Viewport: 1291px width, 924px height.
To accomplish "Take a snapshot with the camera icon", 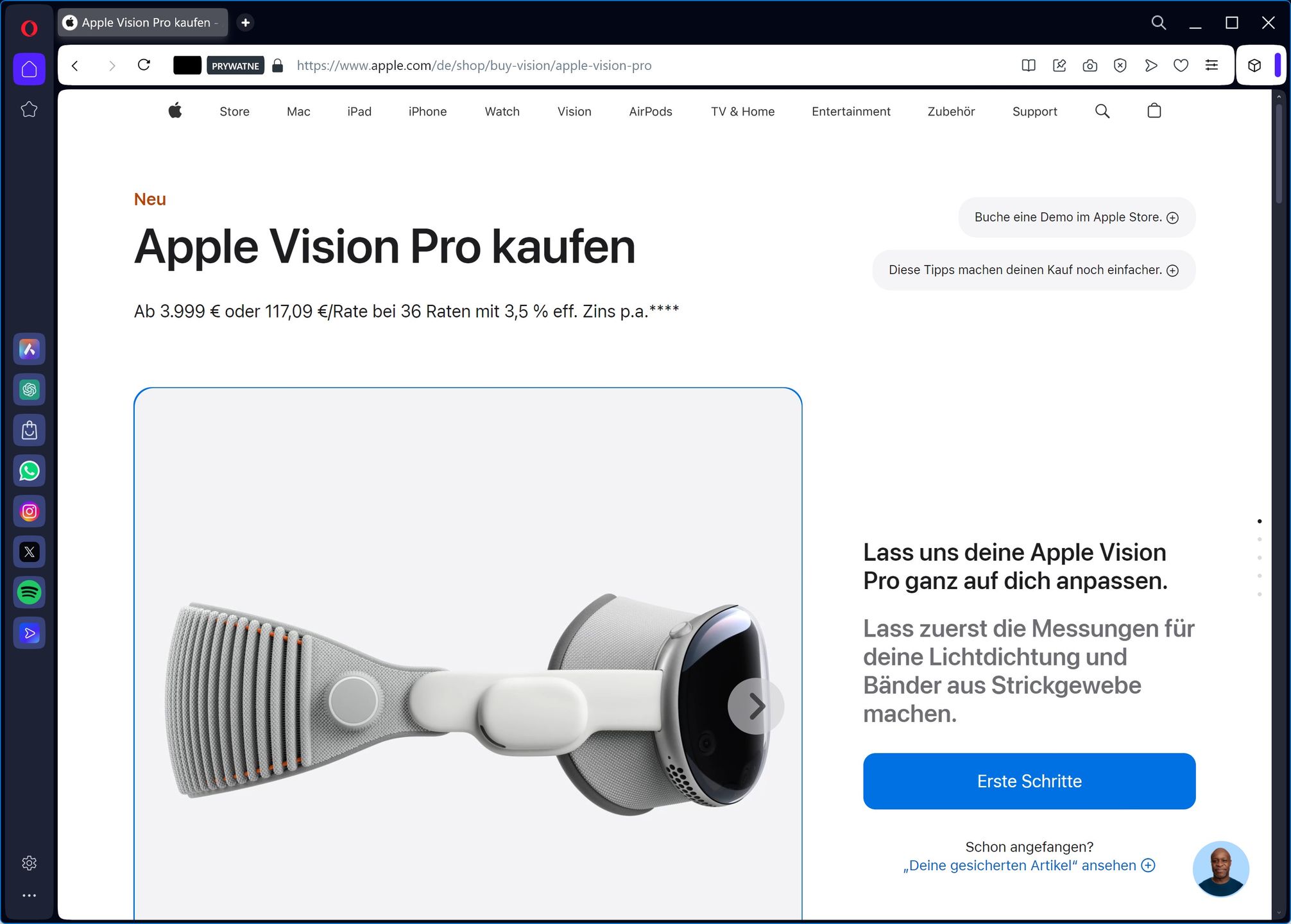I will [x=1090, y=65].
